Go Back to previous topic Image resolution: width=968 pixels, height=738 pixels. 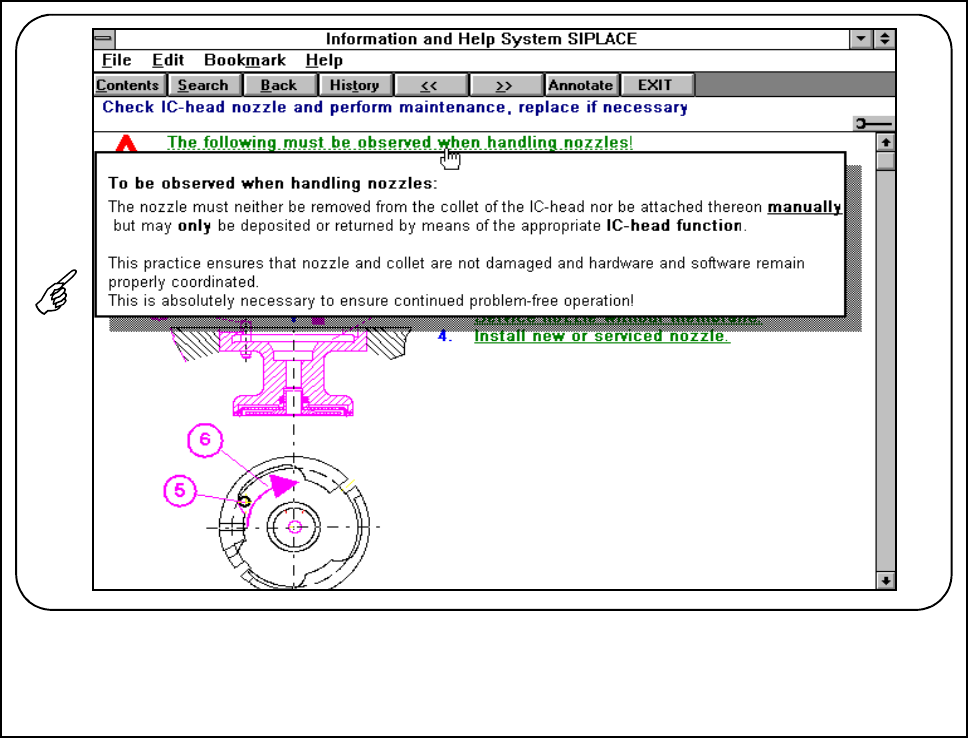click(280, 85)
